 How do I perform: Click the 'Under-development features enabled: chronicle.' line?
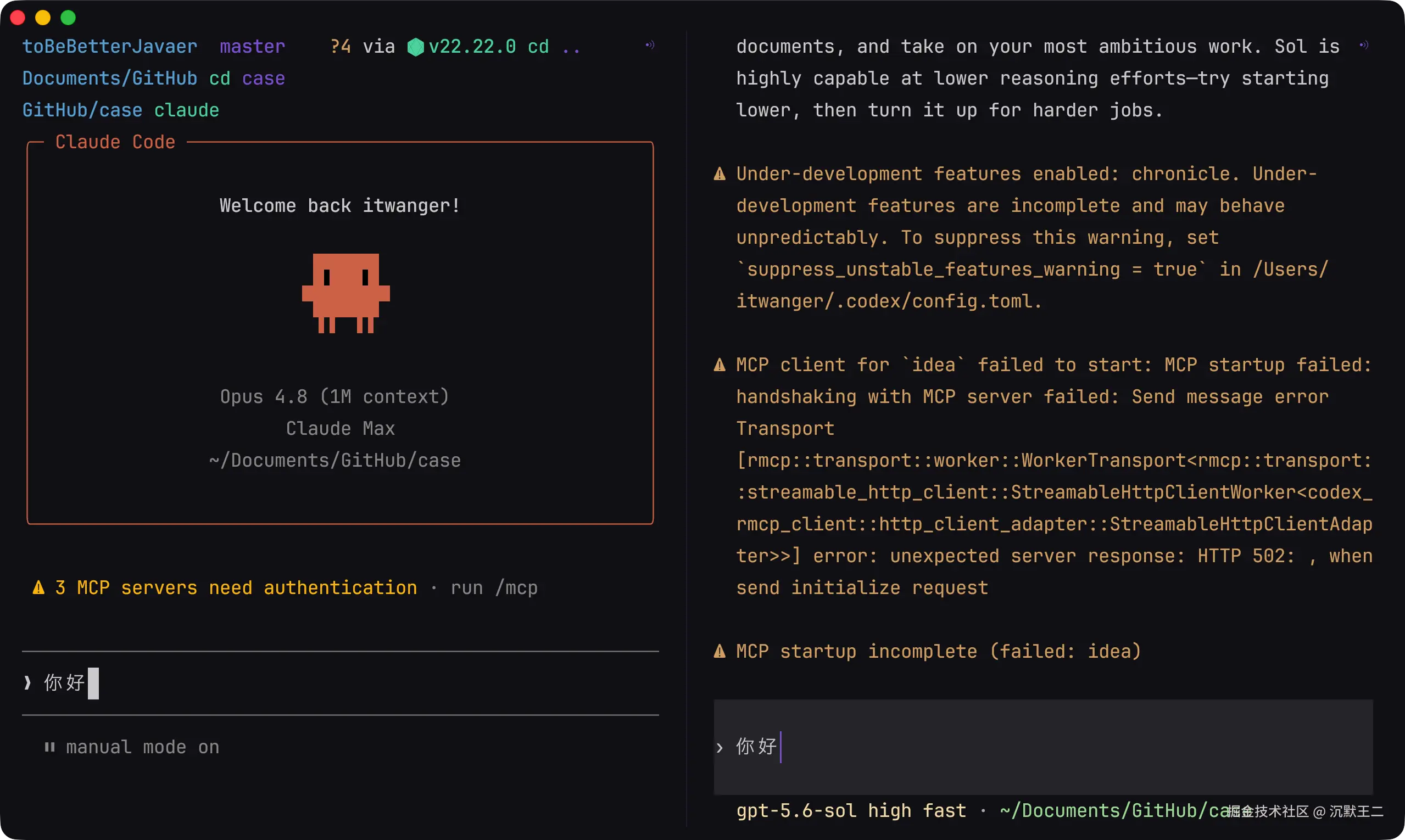tap(988, 174)
